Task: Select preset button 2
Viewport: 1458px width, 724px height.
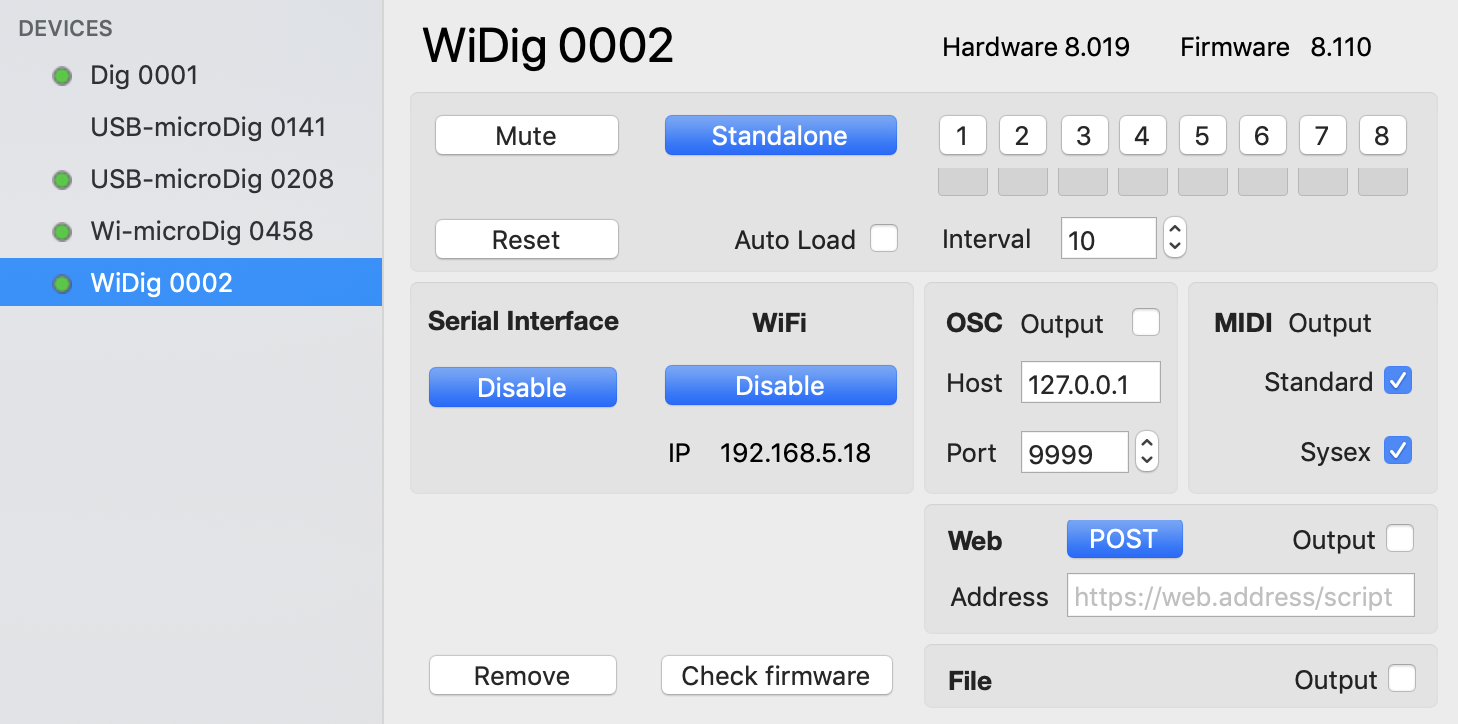Action: pos(1022,136)
